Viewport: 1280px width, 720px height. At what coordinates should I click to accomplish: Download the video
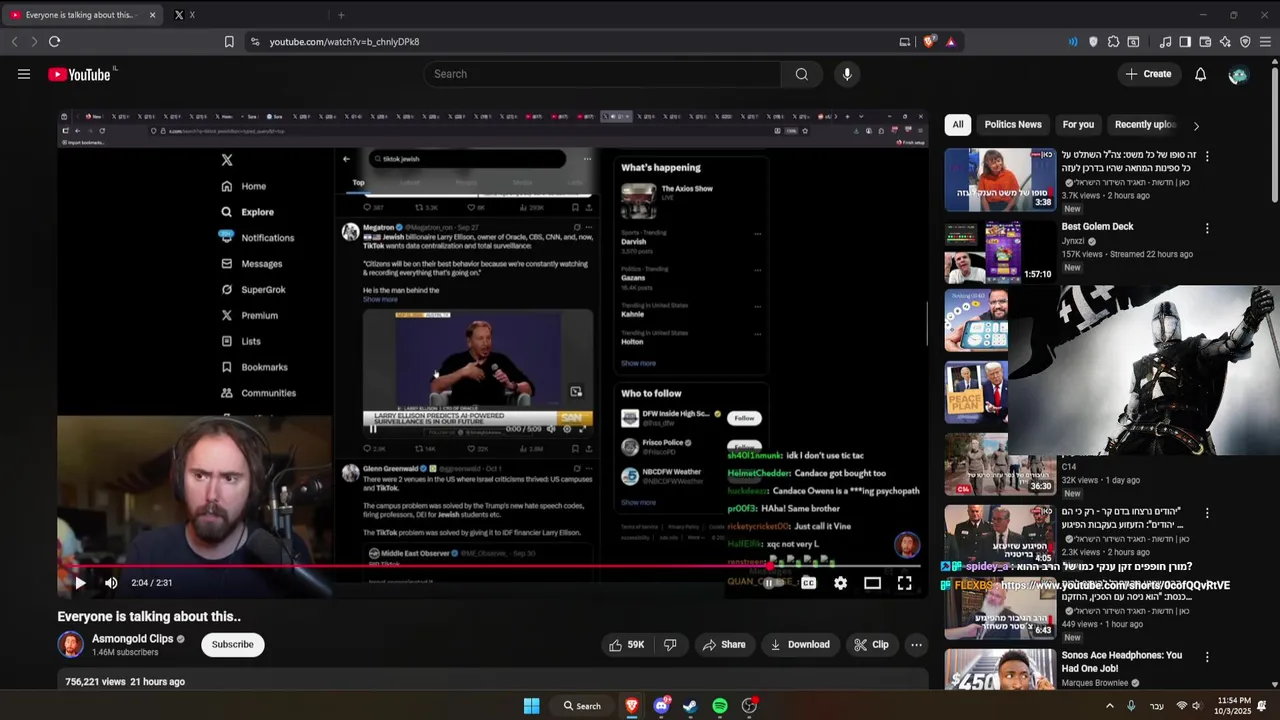coord(800,645)
